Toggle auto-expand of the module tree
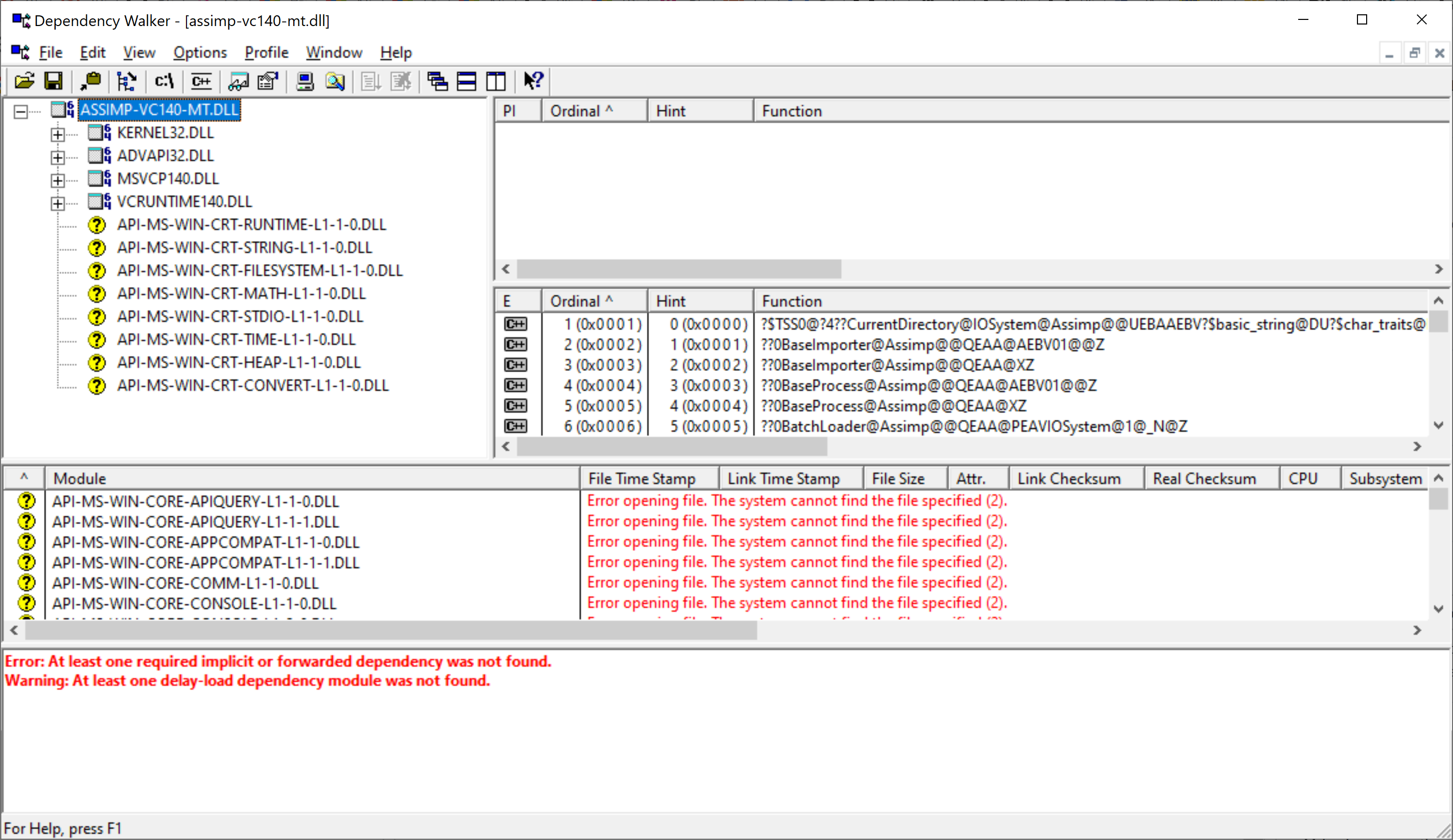 126,81
